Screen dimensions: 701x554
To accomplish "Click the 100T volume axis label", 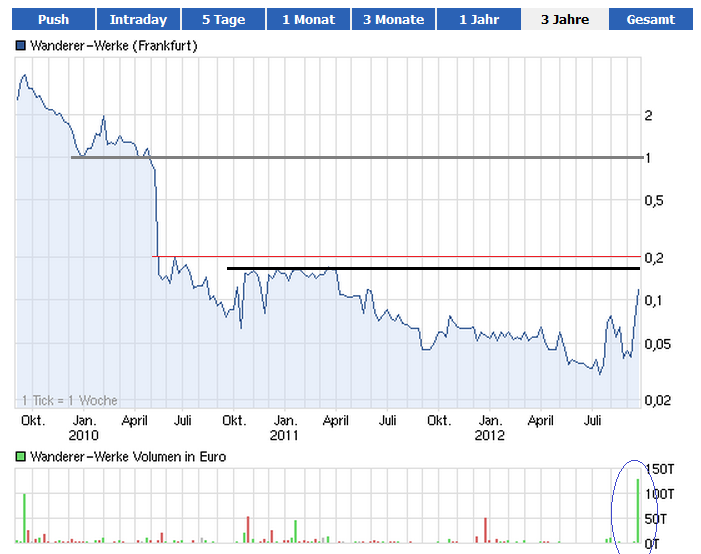I will [x=660, y=494].
